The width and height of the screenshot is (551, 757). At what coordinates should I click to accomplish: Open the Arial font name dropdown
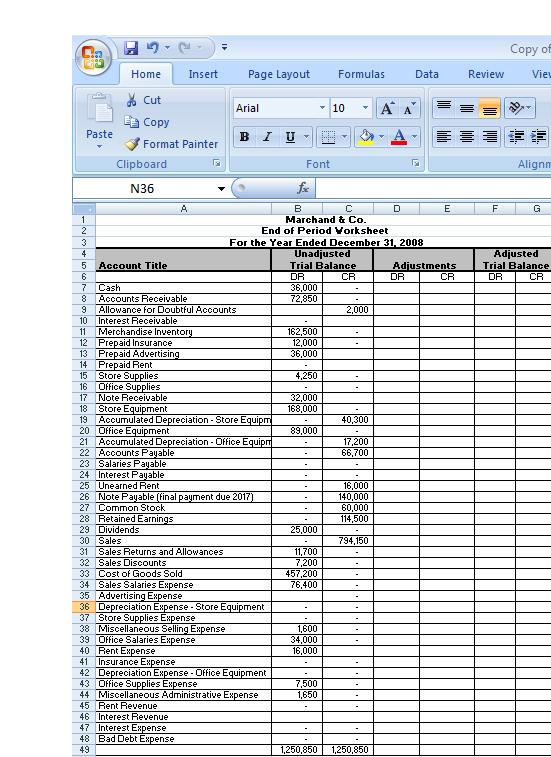(x=323, y=108)
